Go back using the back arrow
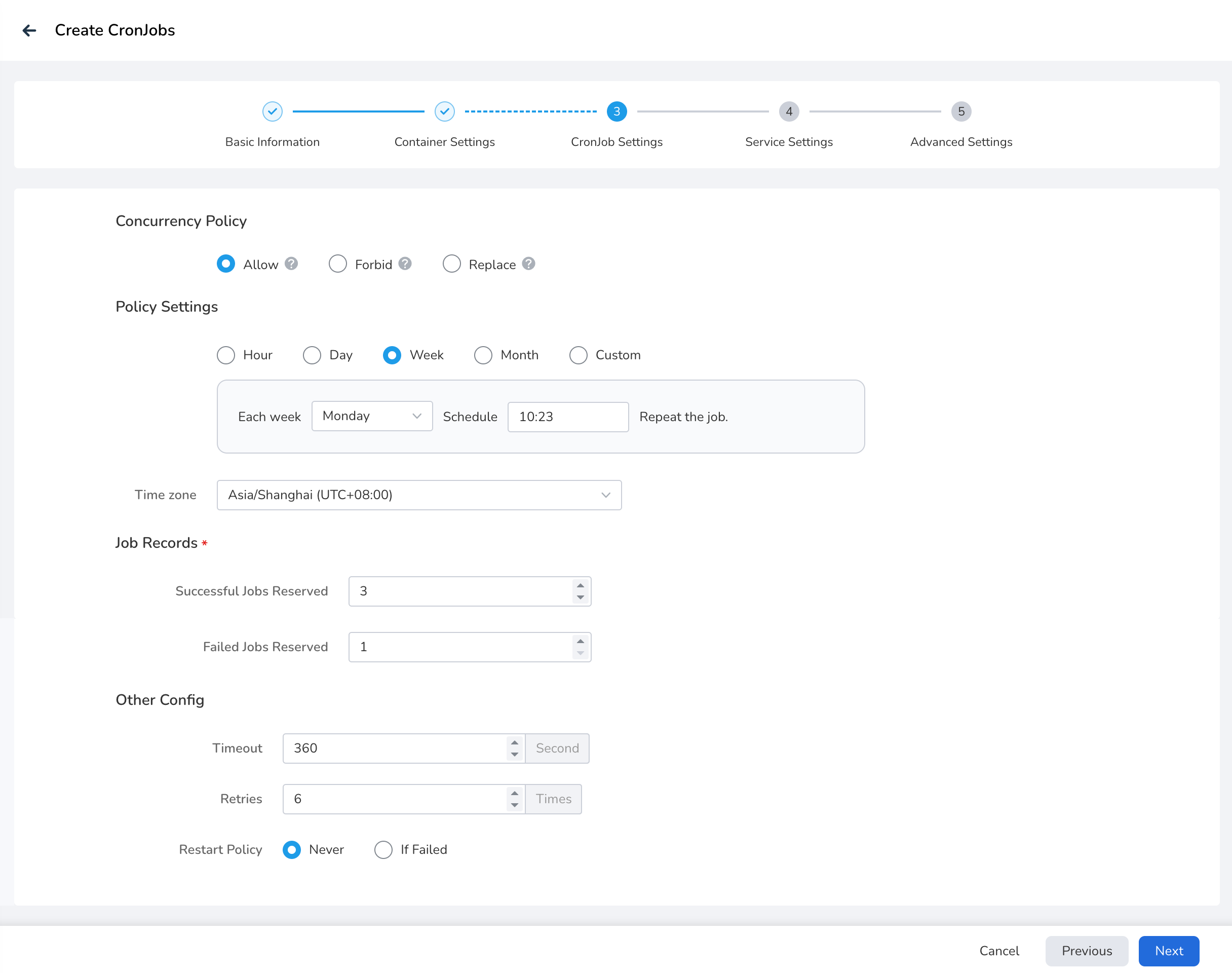The width and height of the screenshot is (1232, 973). click(29, 30)
